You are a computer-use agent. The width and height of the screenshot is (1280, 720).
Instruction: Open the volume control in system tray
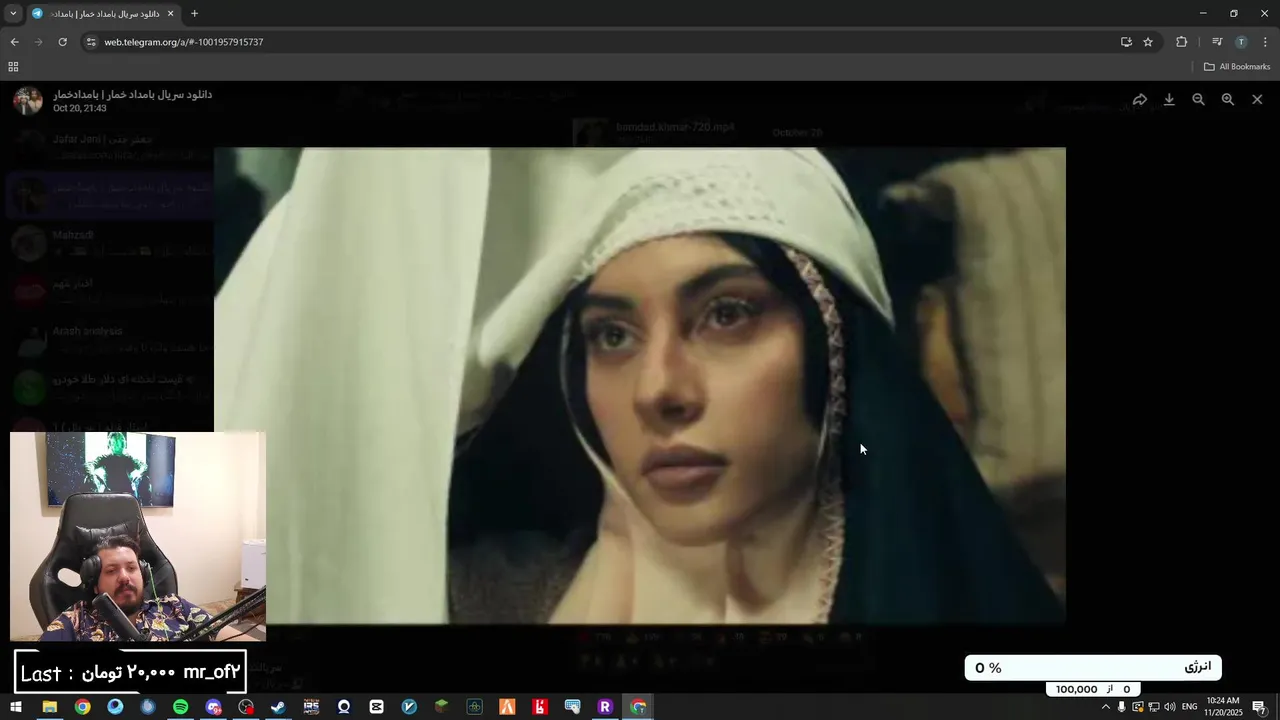tap(1169, 707)
